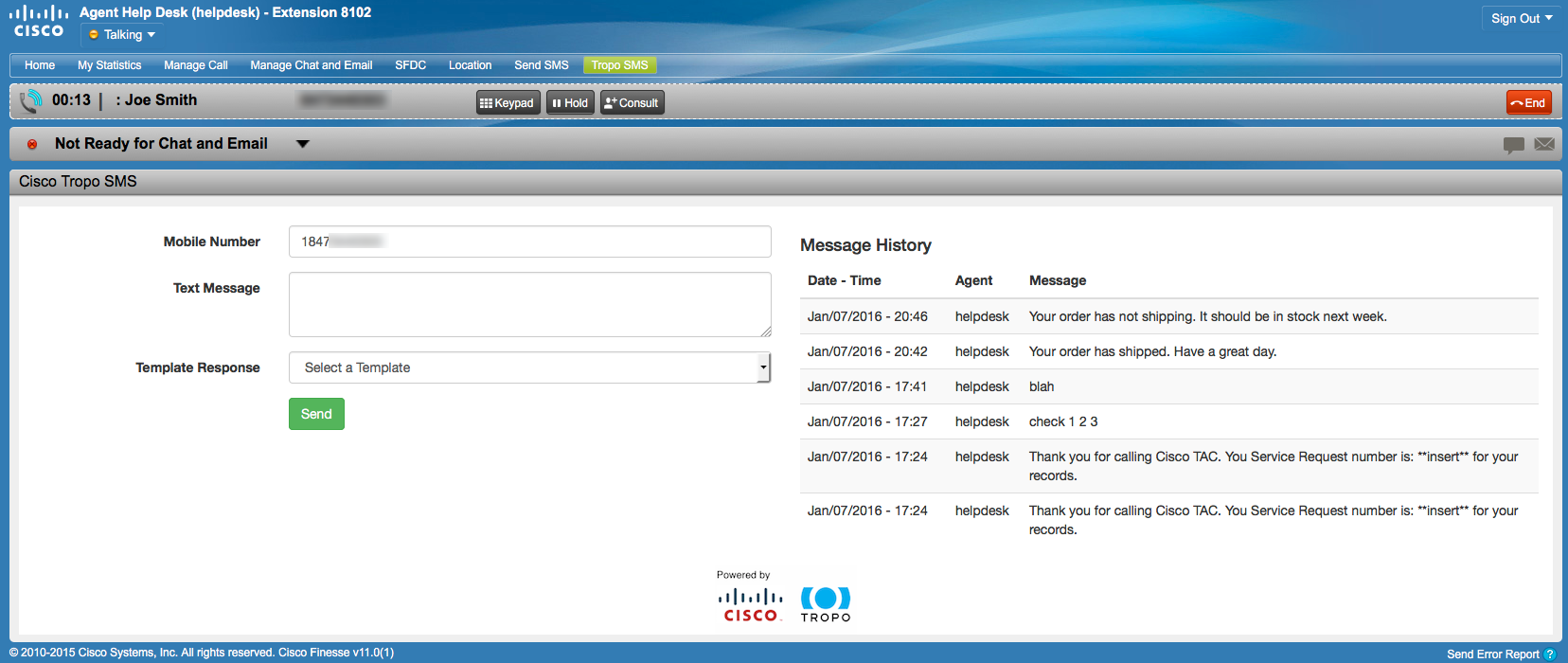Start a Consult call

point(633,103)
